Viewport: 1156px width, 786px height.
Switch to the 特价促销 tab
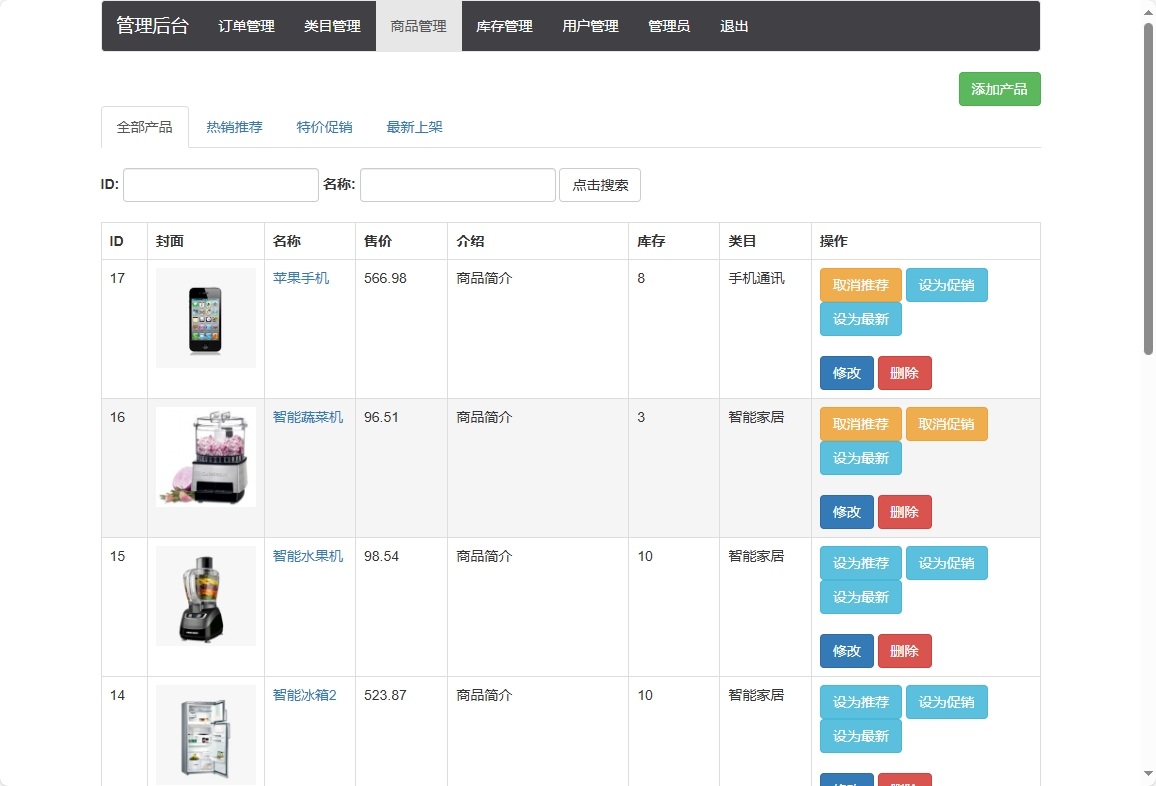click(324, 127)
